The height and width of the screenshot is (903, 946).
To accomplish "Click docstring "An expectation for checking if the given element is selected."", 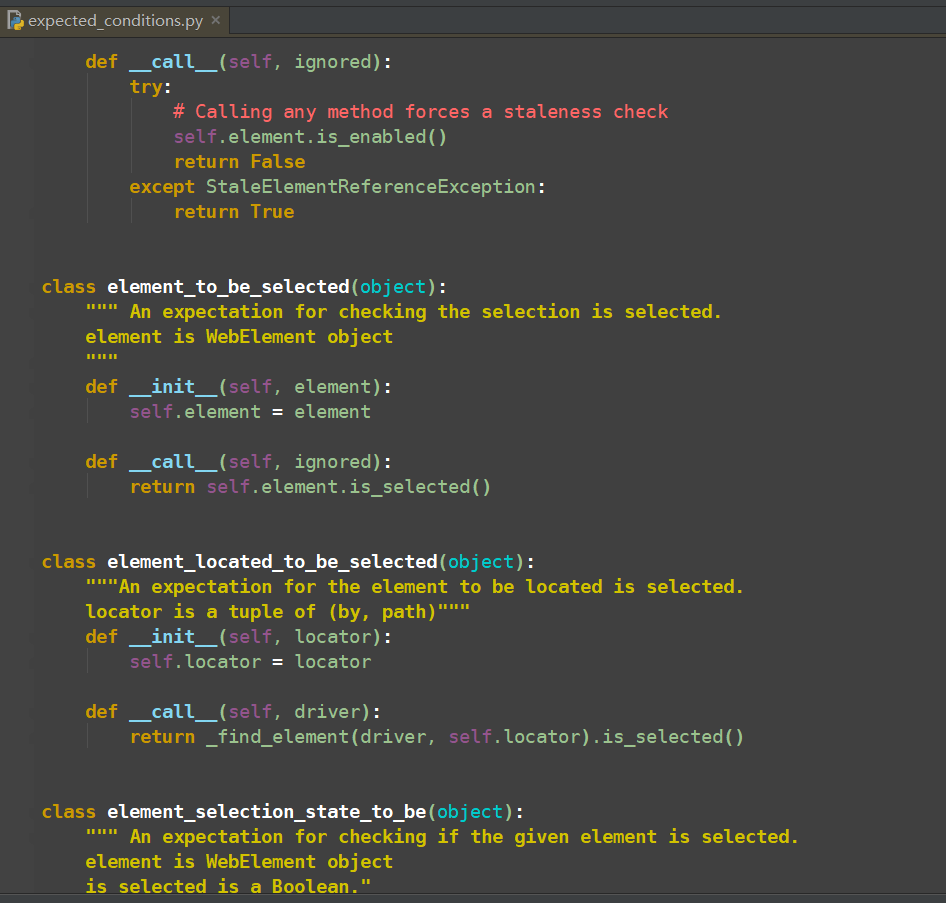I will click(464, 837).
